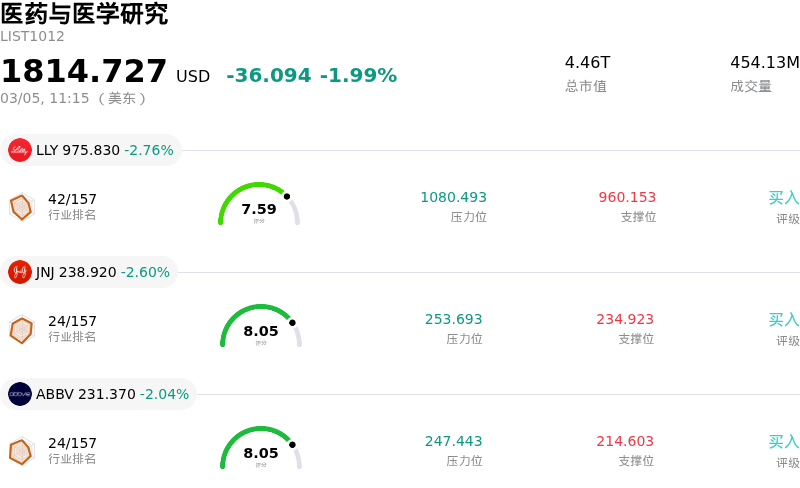800x488 pixels.
Task: Click JNJ 8.05 score gauge
Action: tap(261, 327)
